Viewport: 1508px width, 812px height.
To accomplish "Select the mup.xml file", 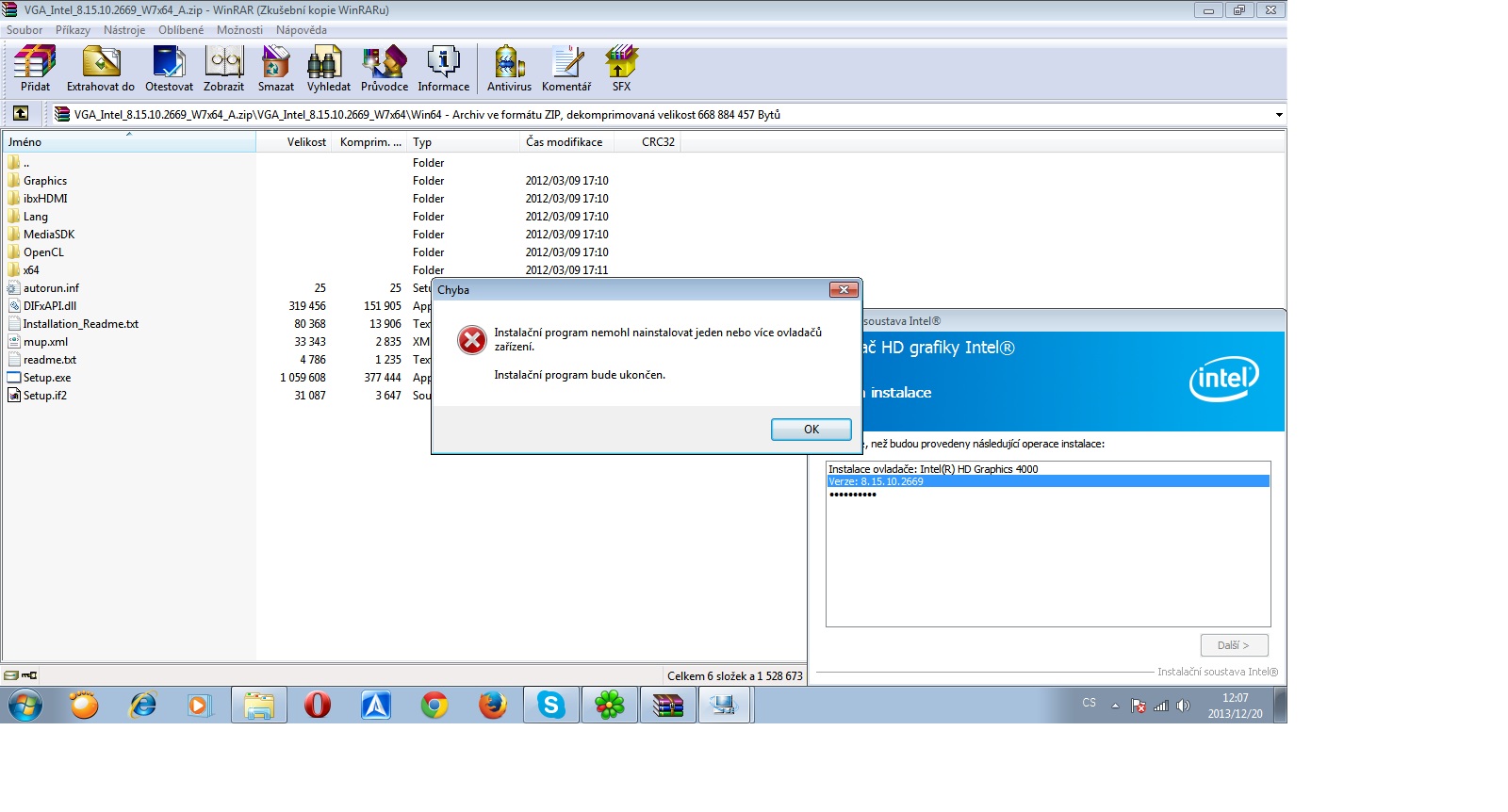I will 45,342.
